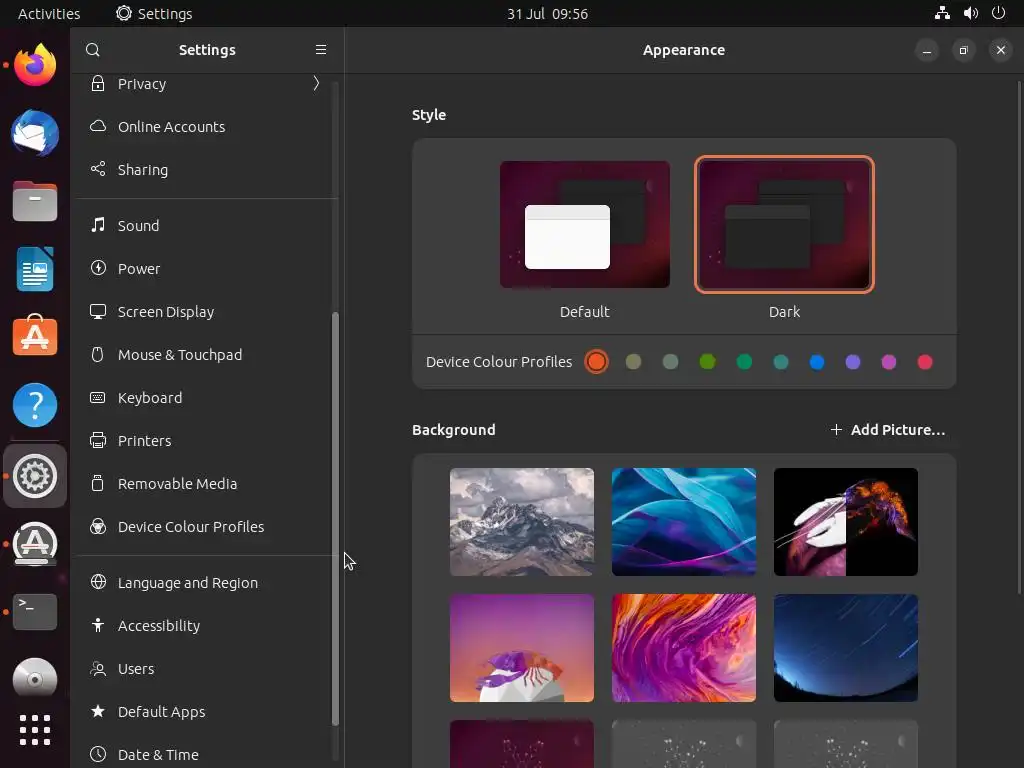The width and height of the screenshot is (1024, 768).
Task: Open the Settings hamburger menu
Action: coord(321,50)
